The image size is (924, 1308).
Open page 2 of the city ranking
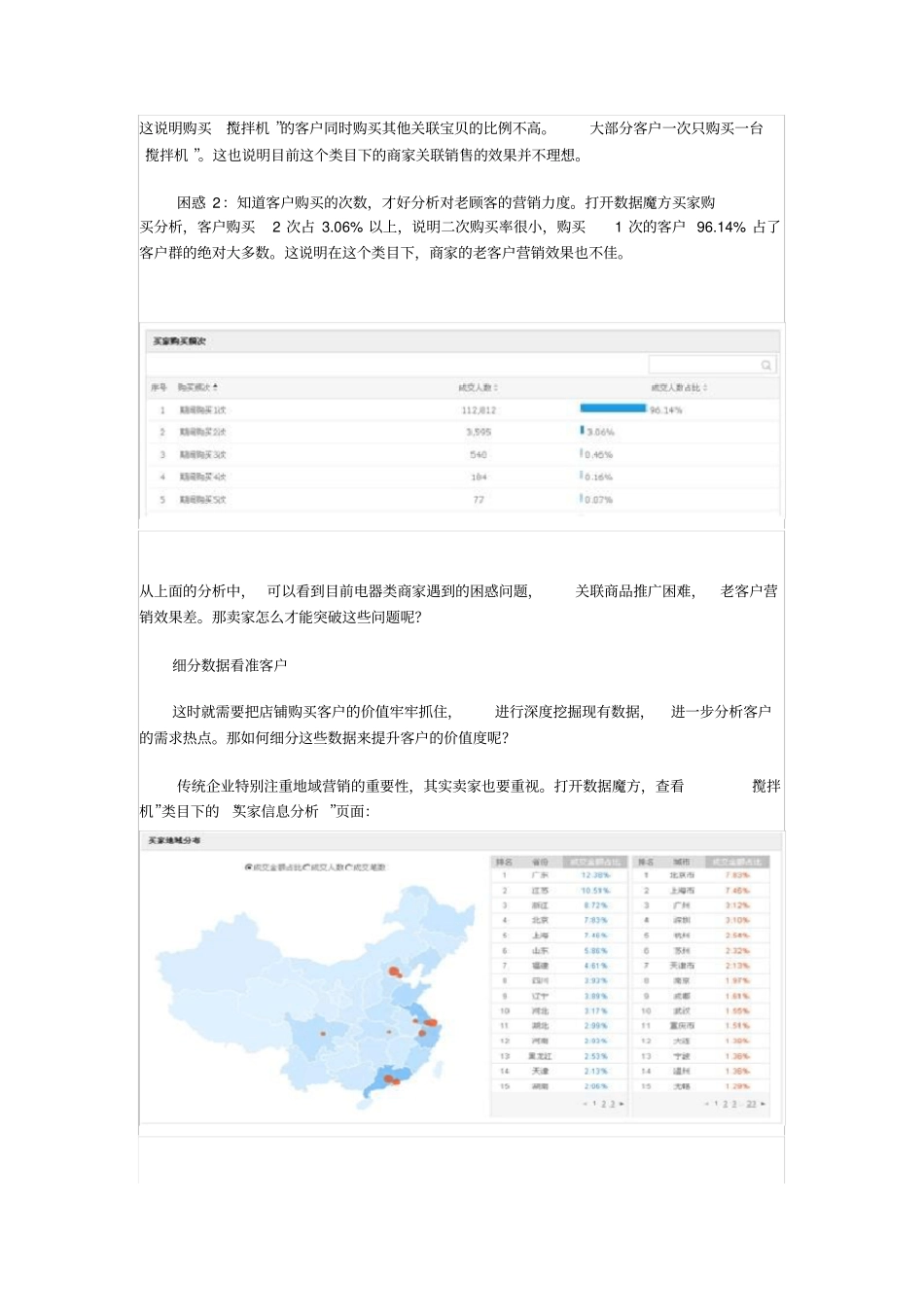click(x=725, y=1104)
